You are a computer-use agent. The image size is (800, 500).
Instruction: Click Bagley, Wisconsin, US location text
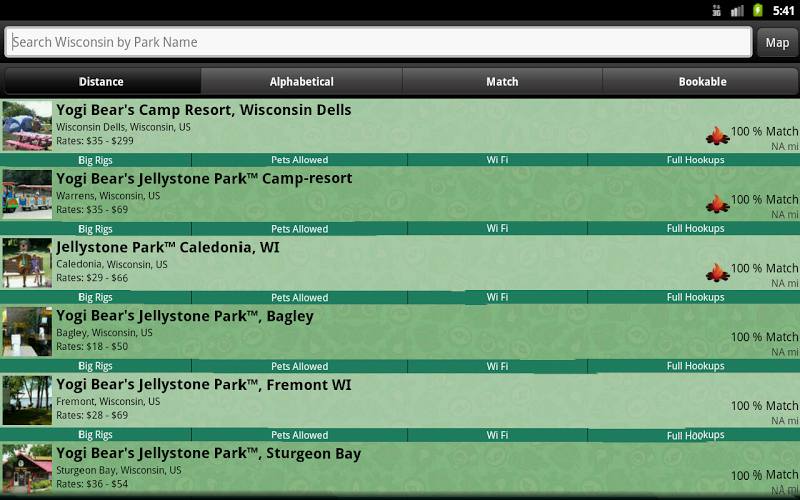pos(104,333)
